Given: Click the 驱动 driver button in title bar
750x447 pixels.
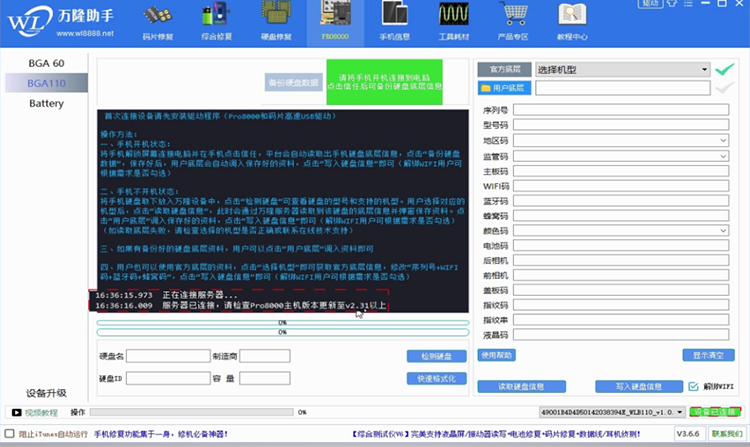Looking at the screenshot, I should [651, 3].
